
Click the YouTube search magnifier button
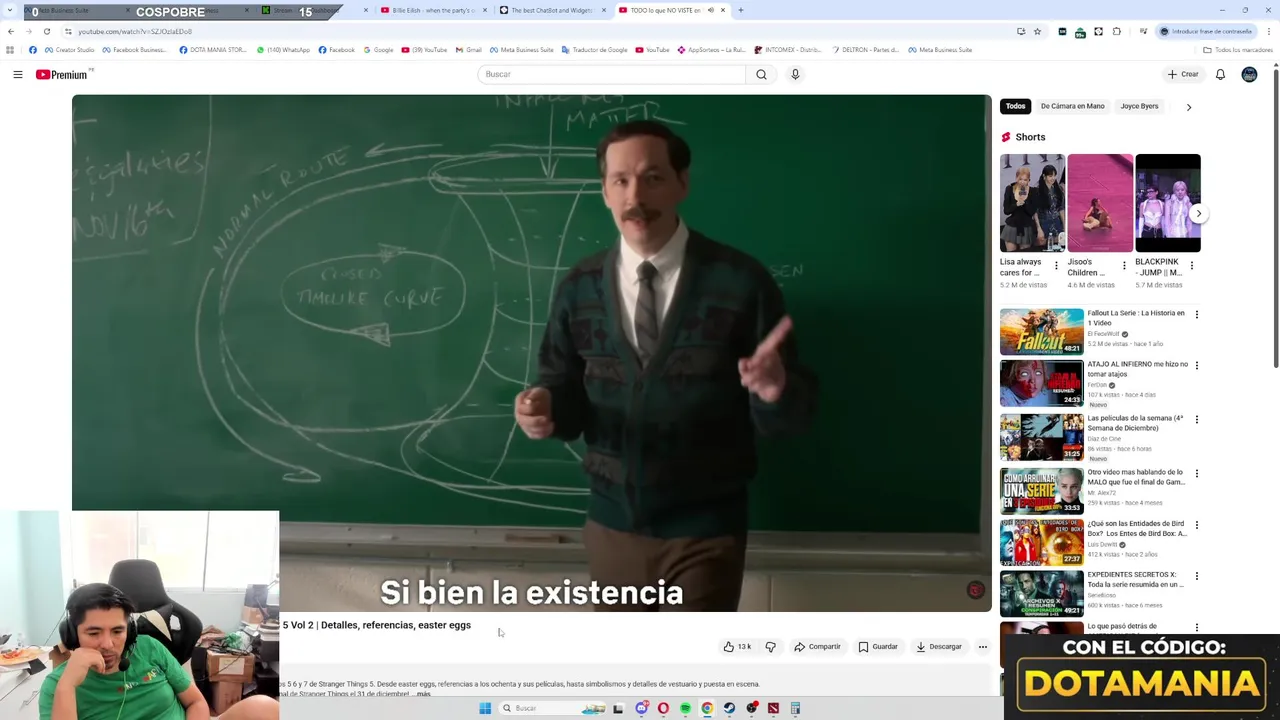coord(761,74)
